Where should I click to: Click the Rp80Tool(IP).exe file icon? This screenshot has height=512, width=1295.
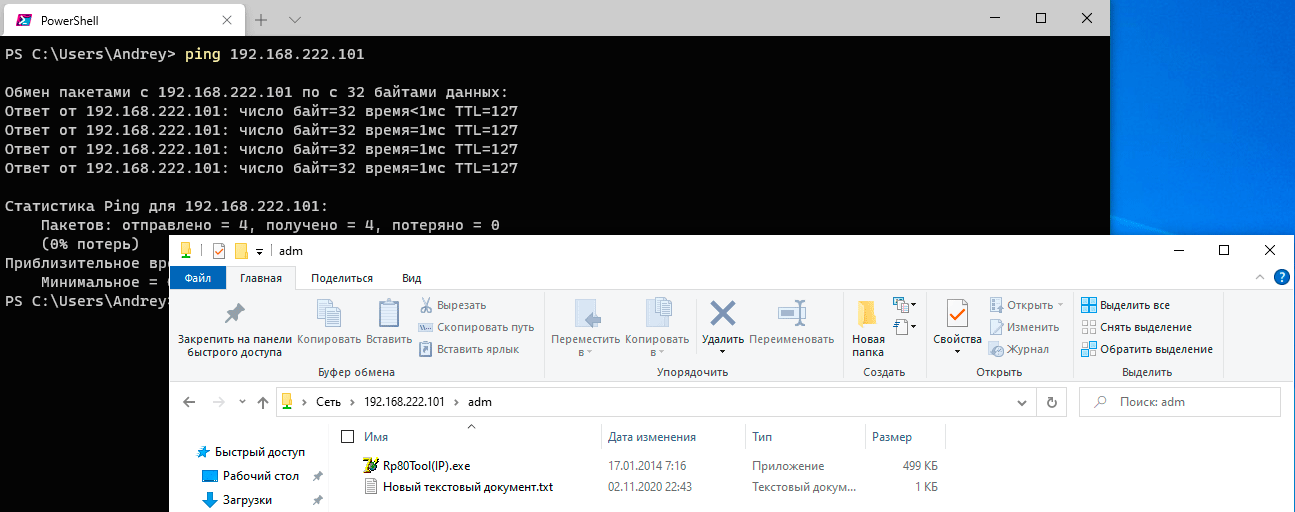[x=373, y=466]
